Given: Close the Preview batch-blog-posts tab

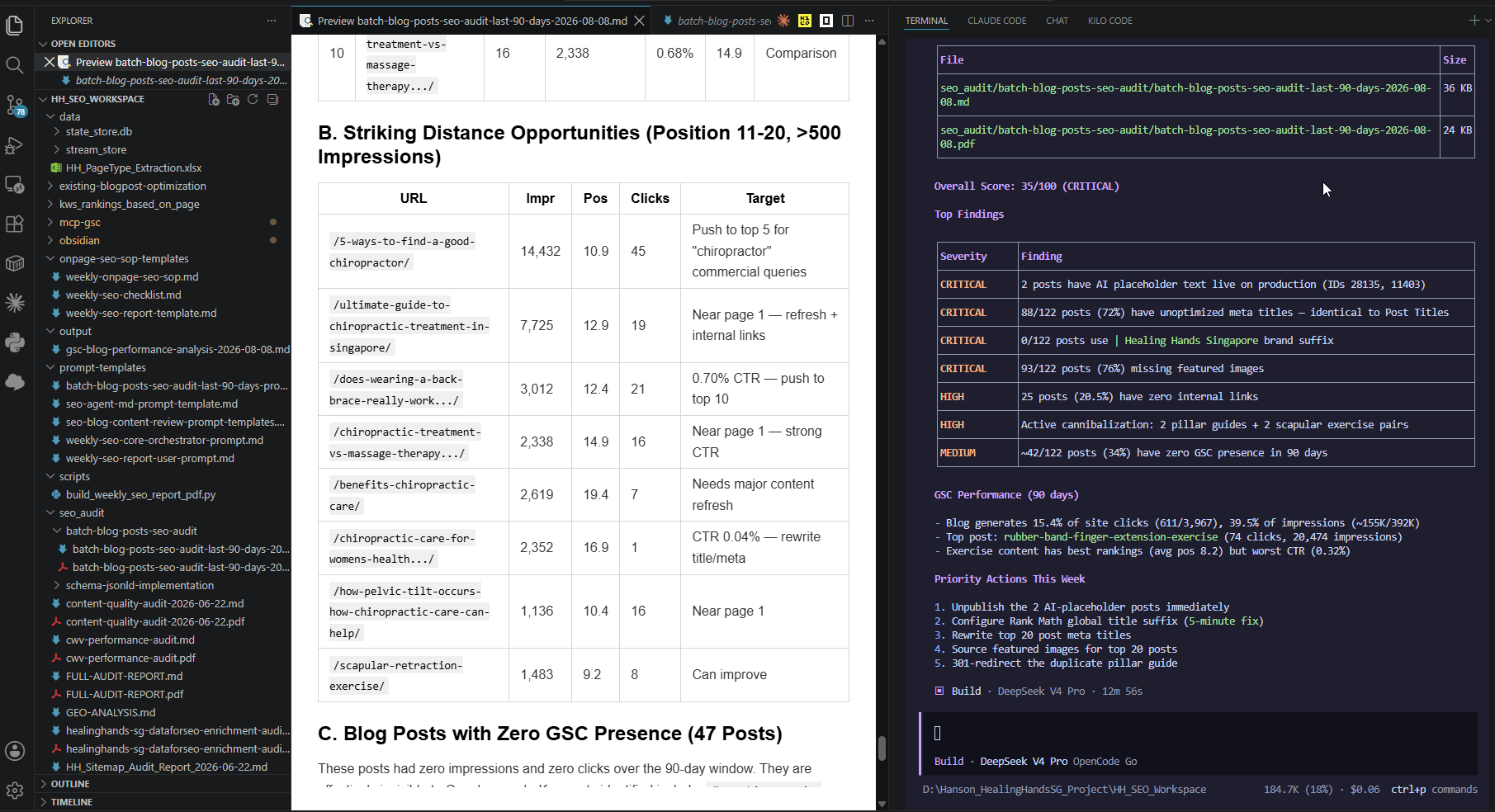Looking at the screenshot, I should coord(639,21).
